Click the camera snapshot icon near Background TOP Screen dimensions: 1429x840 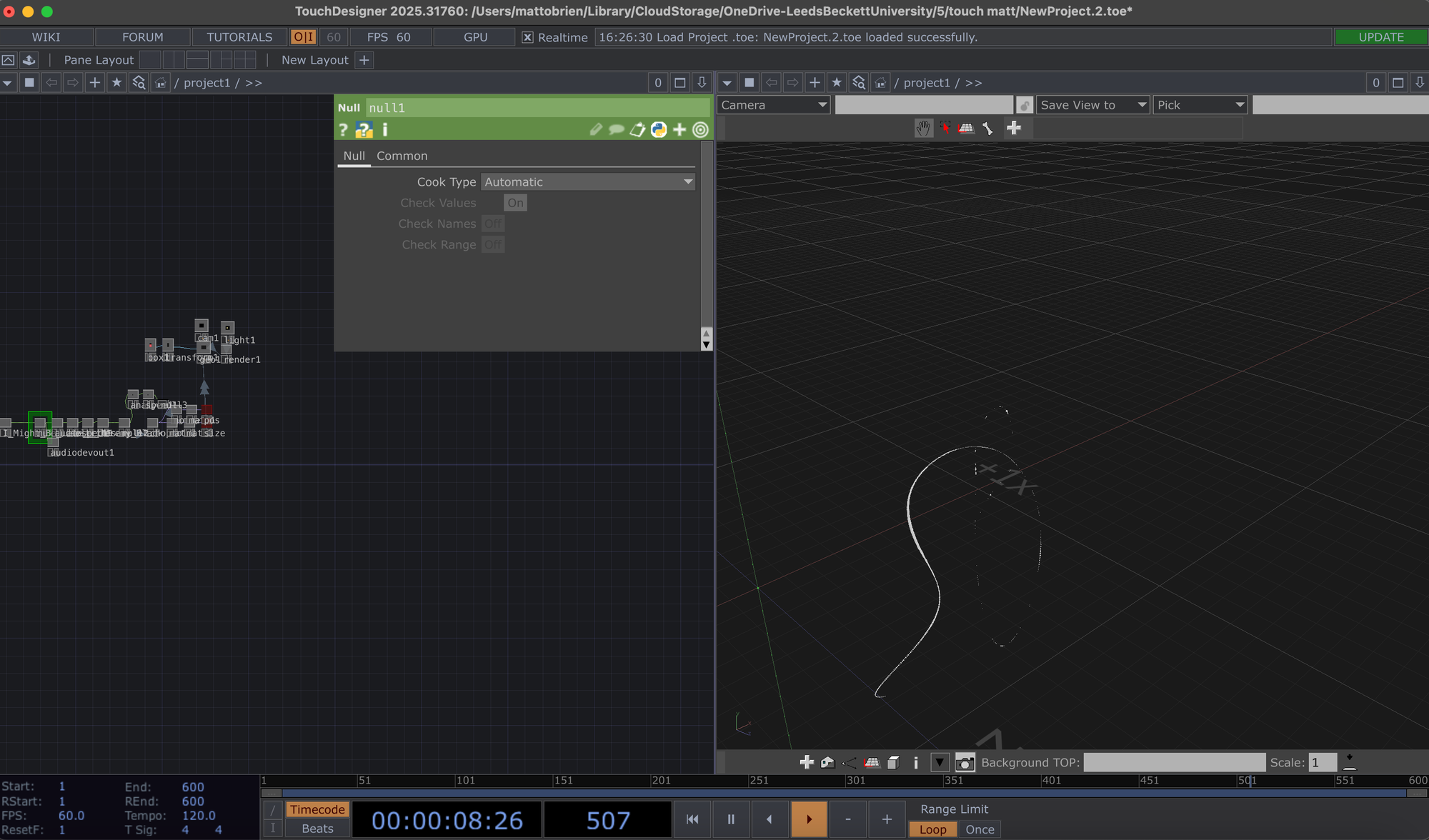pos(965,763)
